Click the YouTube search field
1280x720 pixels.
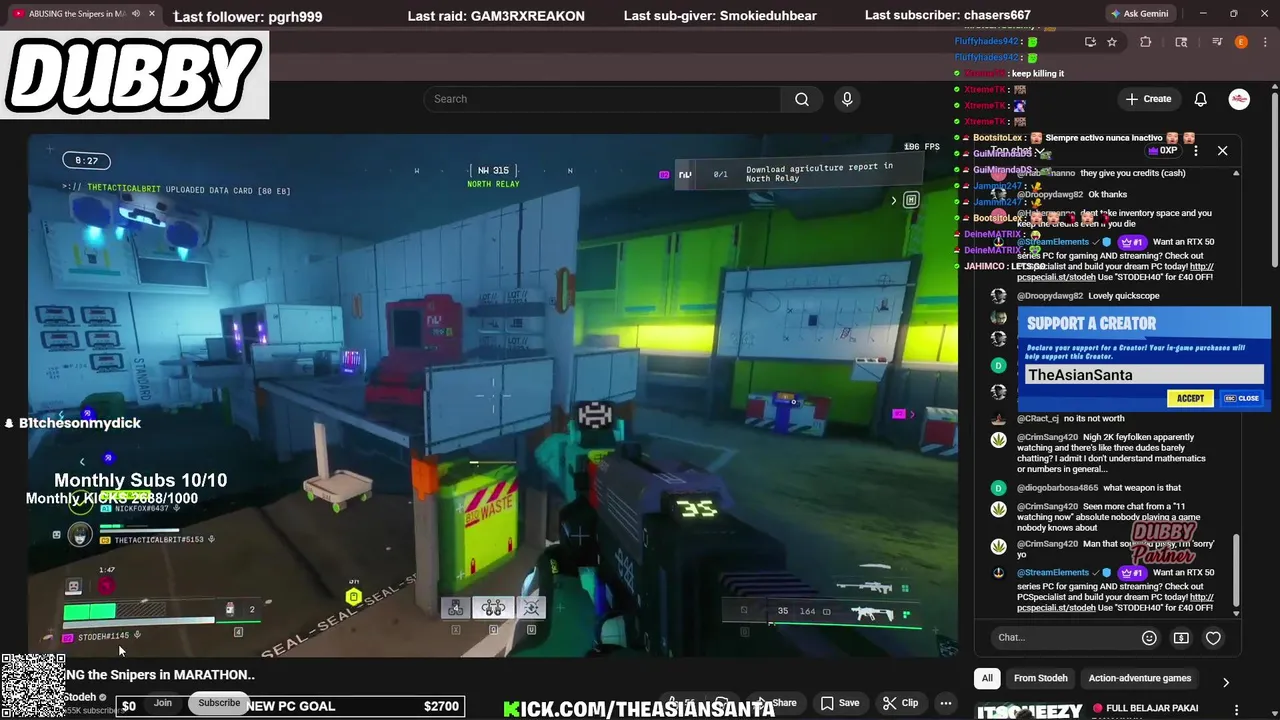click(x=603, y=99)
